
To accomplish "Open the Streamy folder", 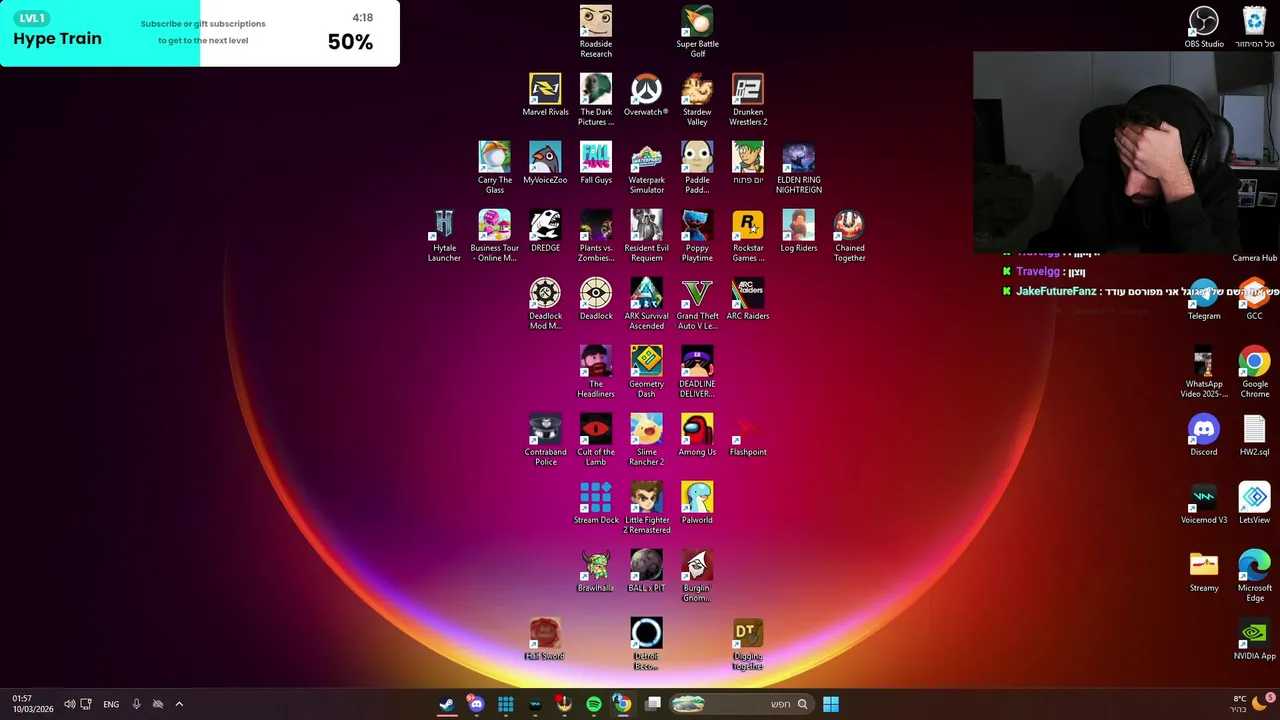I will click(x=1204, y=570).
